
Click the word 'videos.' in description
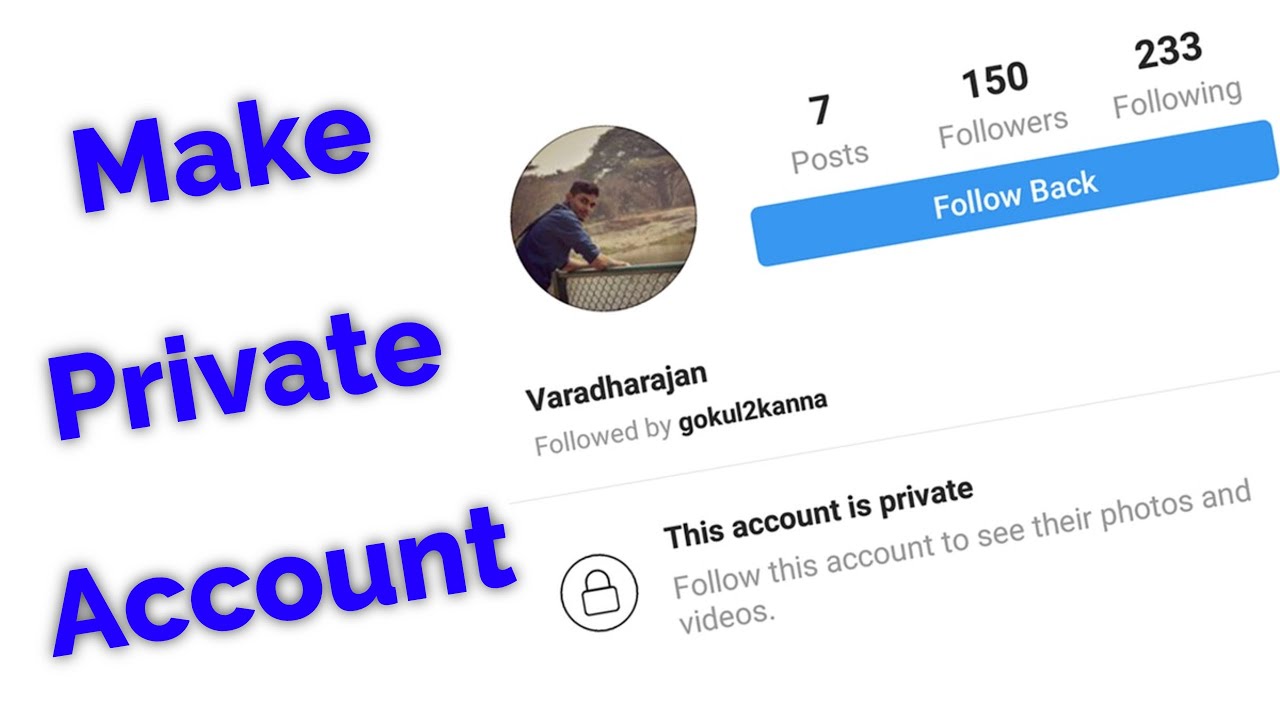[x=727, y=617]
